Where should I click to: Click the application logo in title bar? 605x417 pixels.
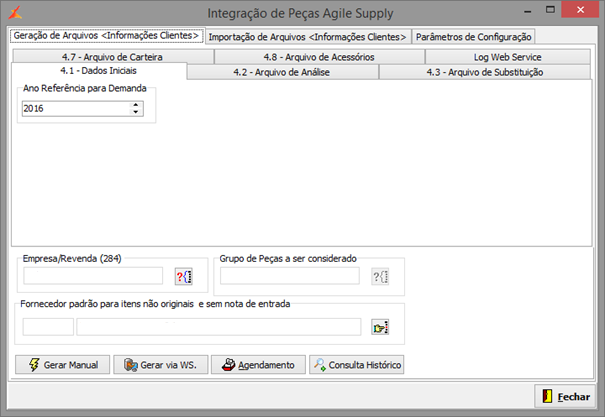pyautogui.click(x=15, y=13)
